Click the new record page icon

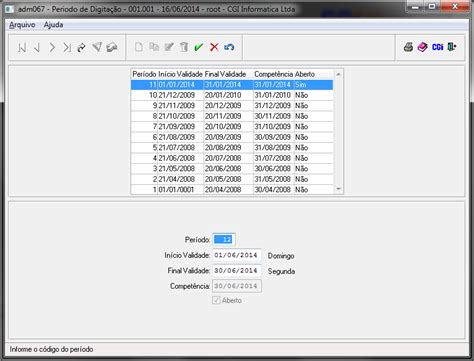point(139,47)
